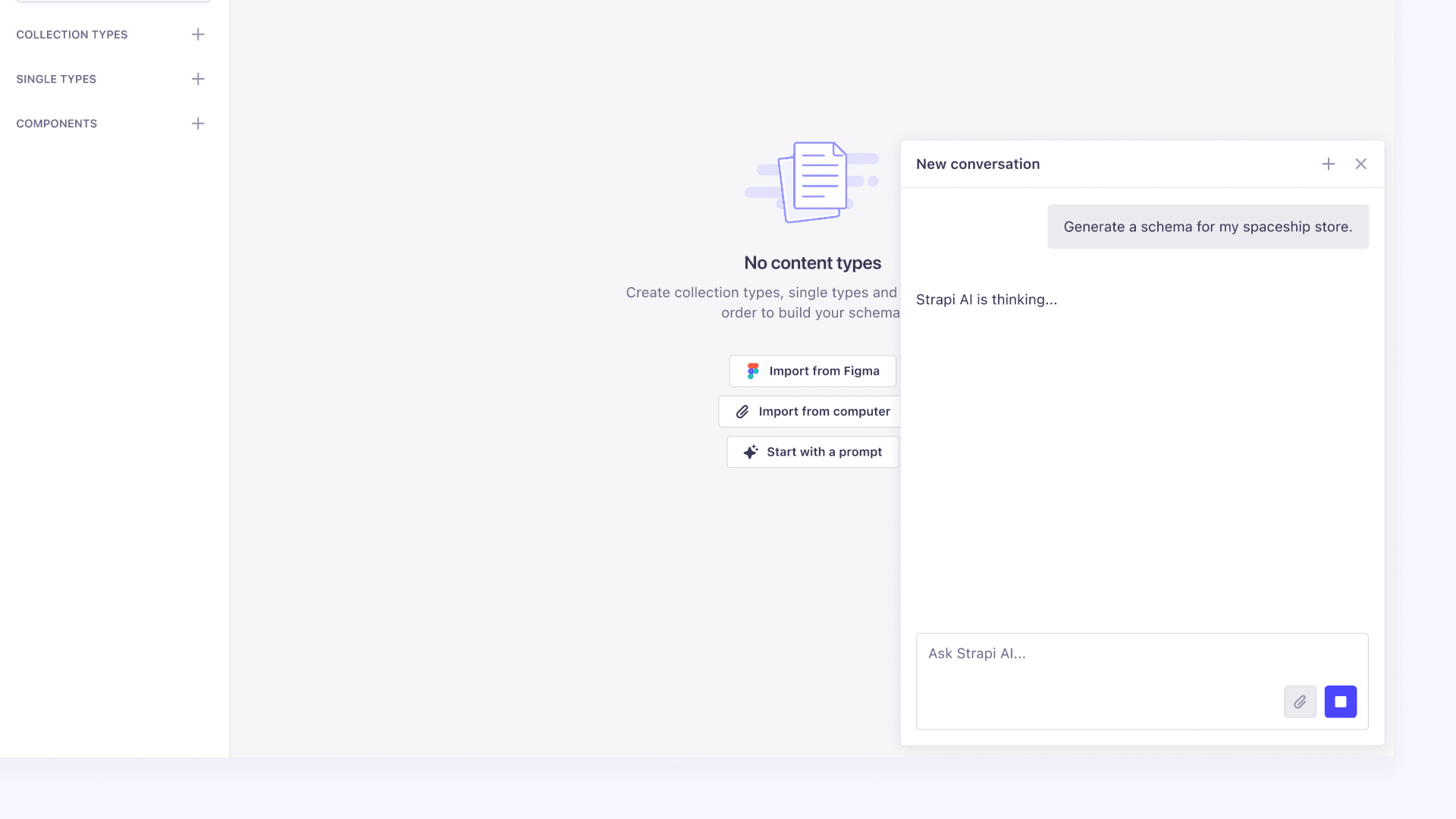The width and height of the screenshot is (1456, 819).
Task: Add a new single type
Action: click(x=198, y=79)
